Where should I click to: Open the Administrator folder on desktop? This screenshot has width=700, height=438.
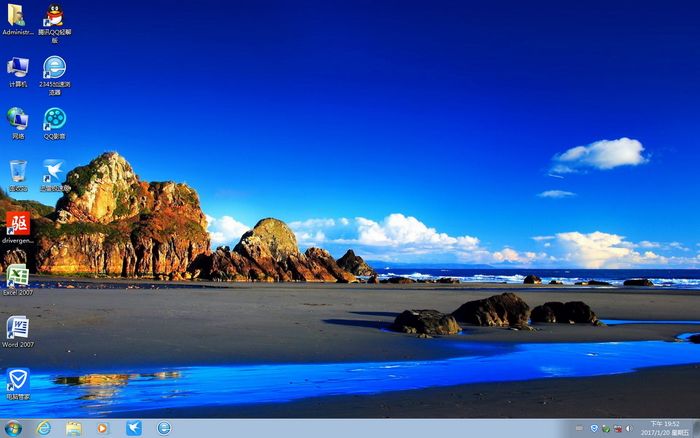17,16
